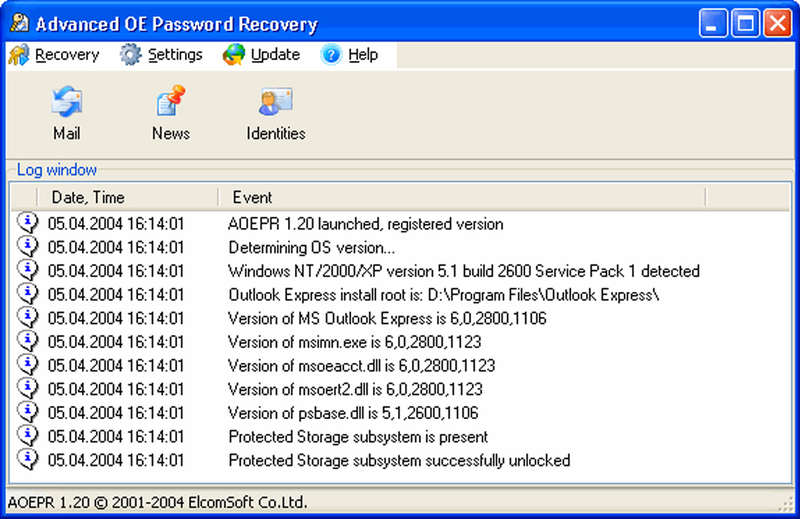Screen dimensions: 800x519
Task: Select the Outlook Express install root entry
Action: pyautogui.click(x=401, y=294)
